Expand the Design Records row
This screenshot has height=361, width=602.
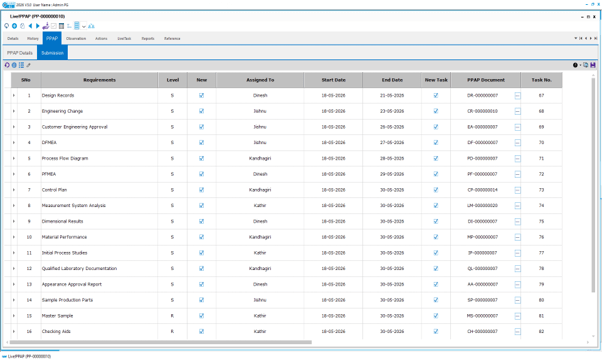[x=14, y=96]
